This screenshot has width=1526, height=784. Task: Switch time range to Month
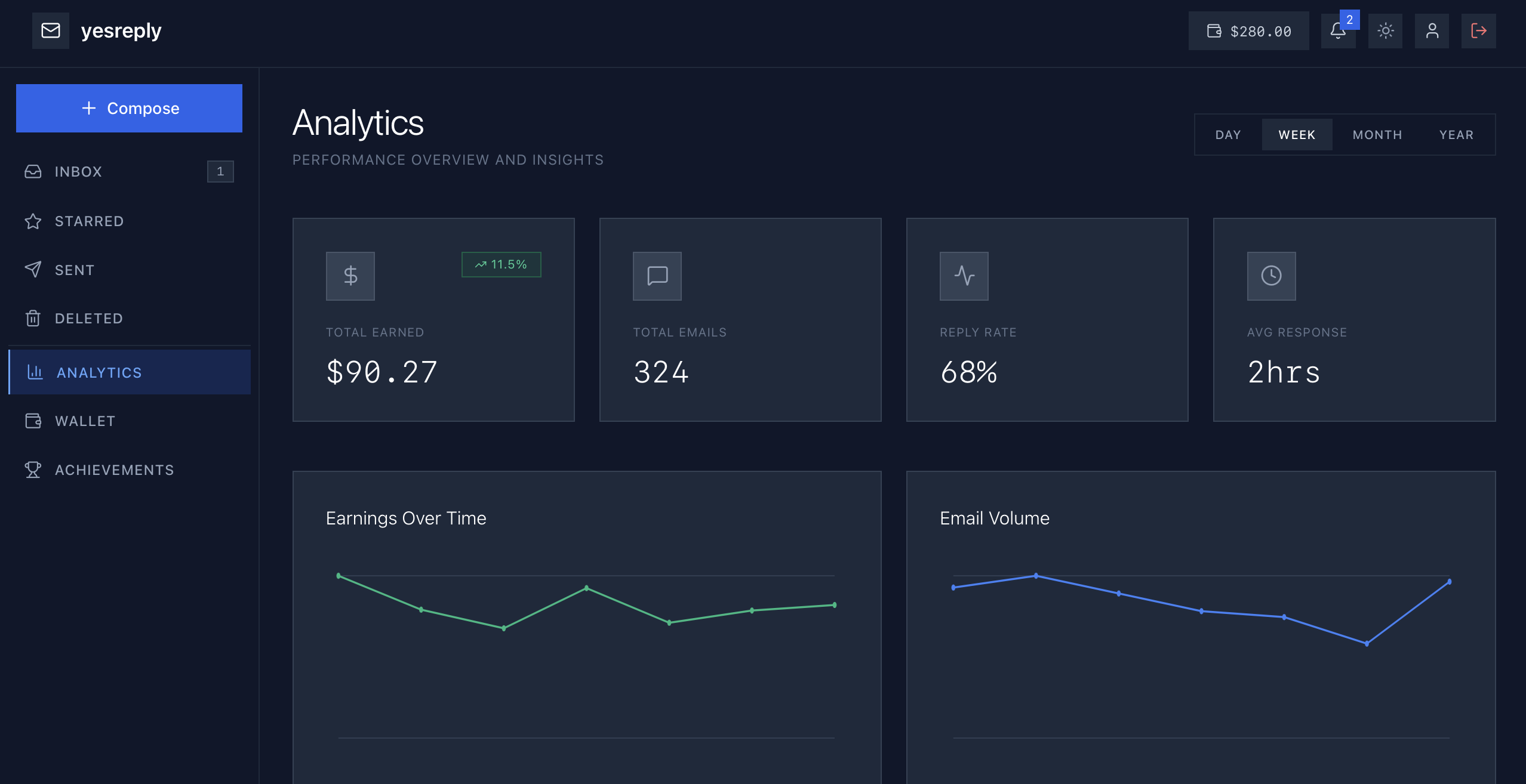click(1377, 135)
